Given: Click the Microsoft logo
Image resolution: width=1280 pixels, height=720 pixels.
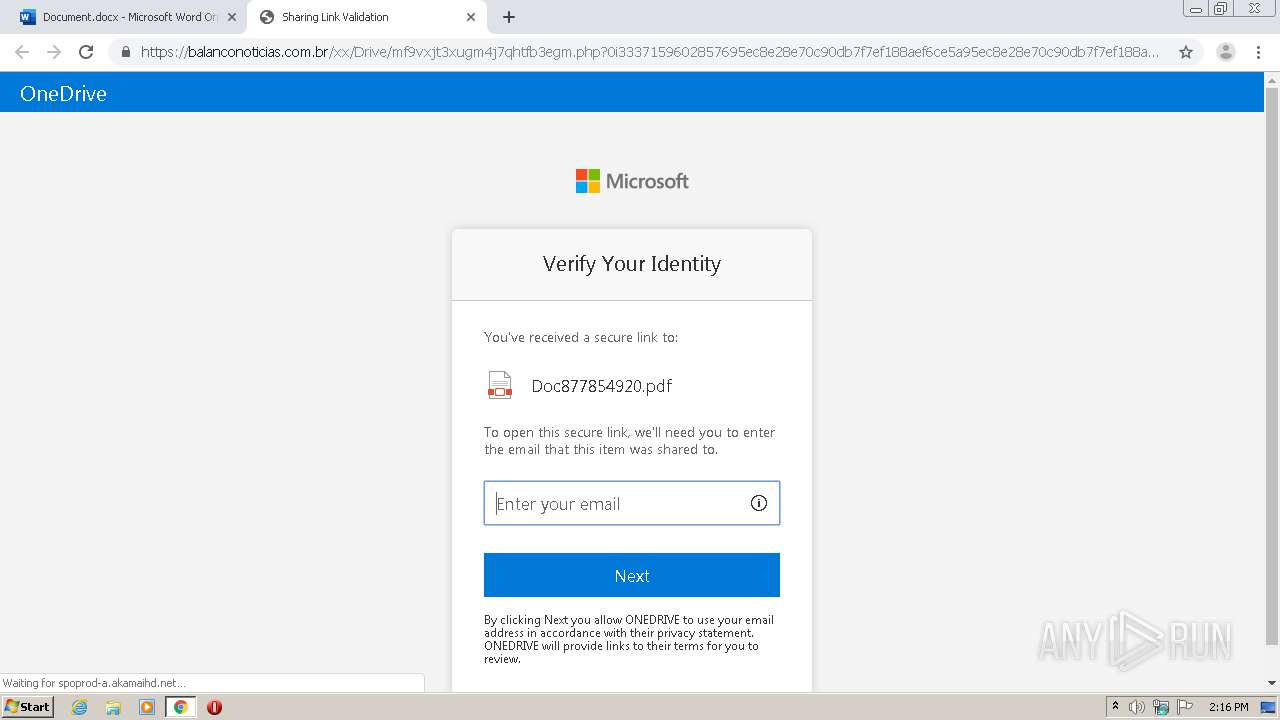Looking at the screenshot, I should 632,181.
